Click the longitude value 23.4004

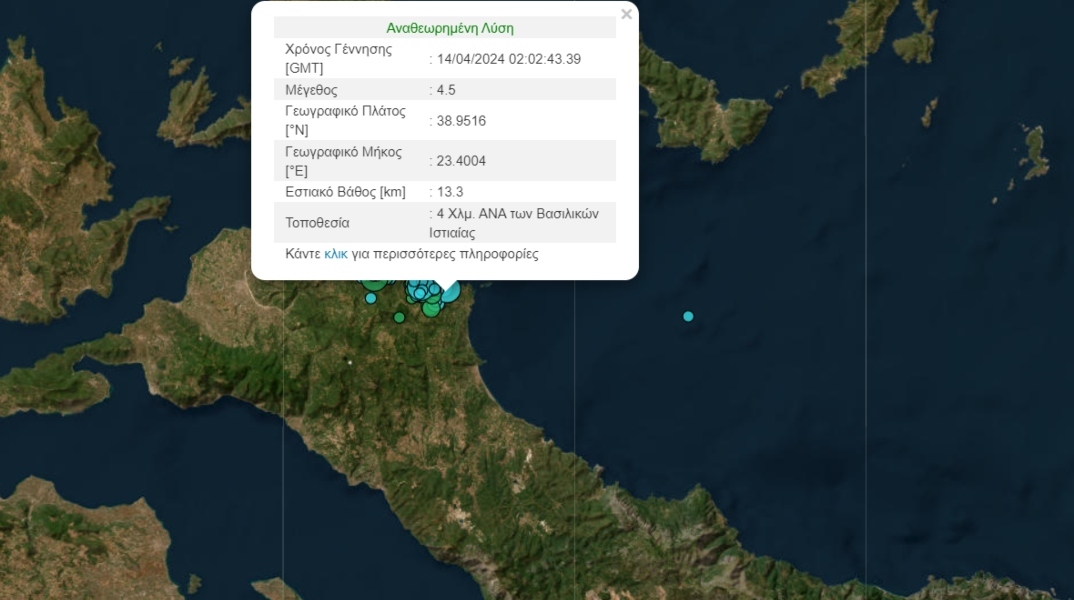(461, 161)
